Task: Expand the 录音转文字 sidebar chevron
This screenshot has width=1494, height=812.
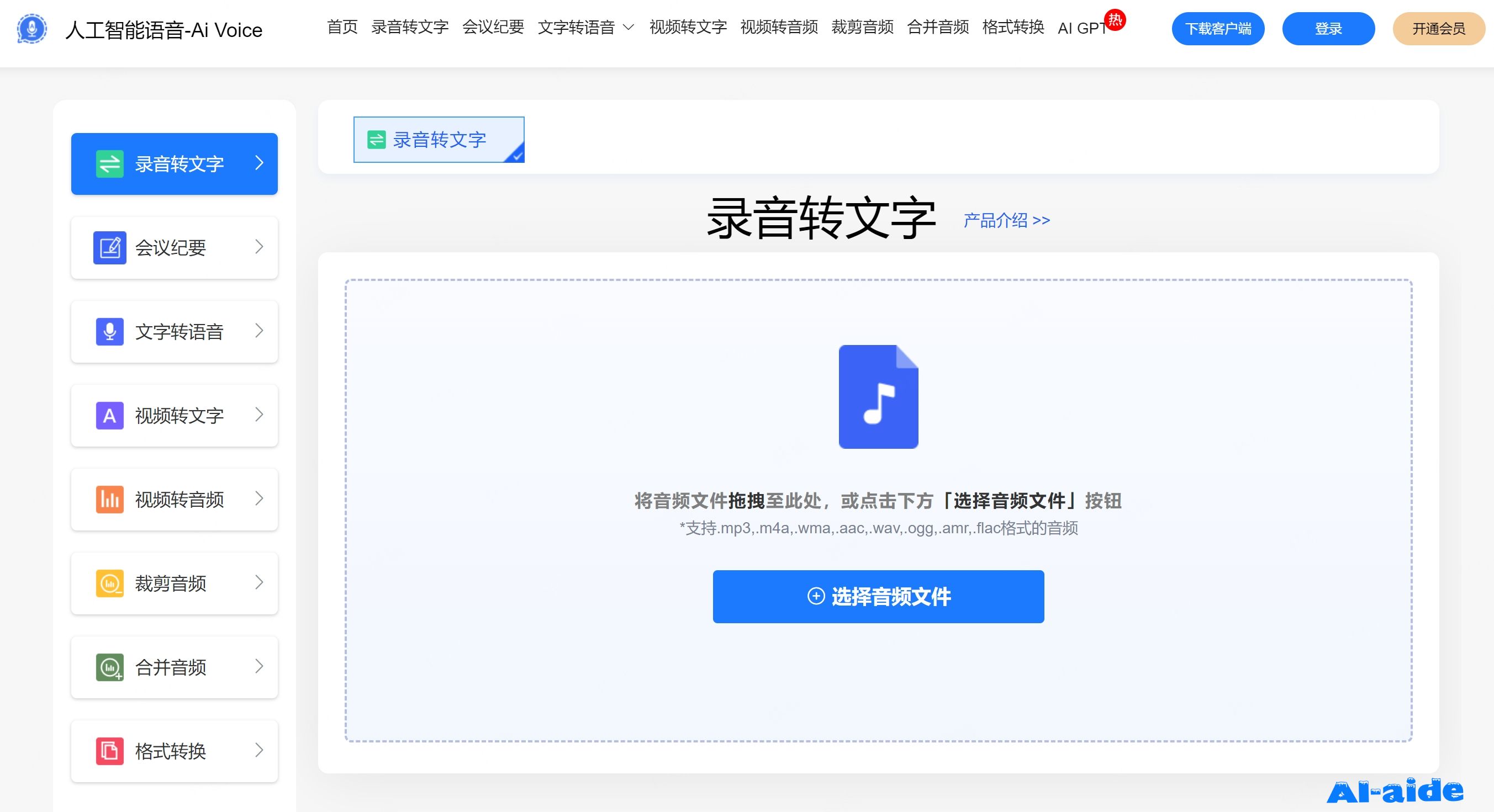Action: tap(259, 163)
